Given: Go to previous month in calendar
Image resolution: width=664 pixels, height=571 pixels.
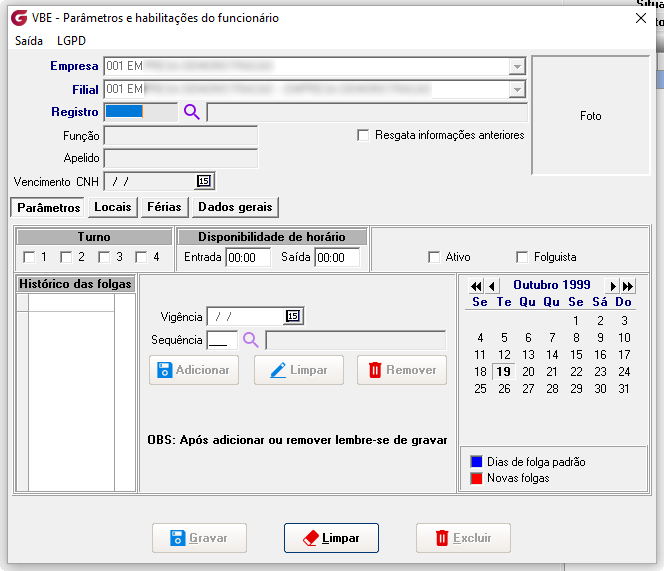Looking at the screenshot, I should click(x=492, y=286).
